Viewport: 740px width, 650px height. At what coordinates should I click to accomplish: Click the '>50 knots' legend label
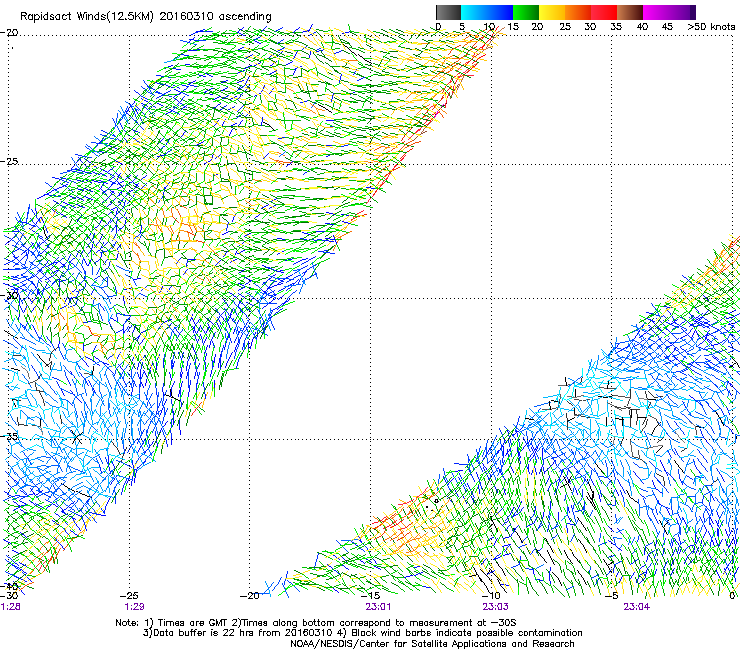click(x=711, y=27)
